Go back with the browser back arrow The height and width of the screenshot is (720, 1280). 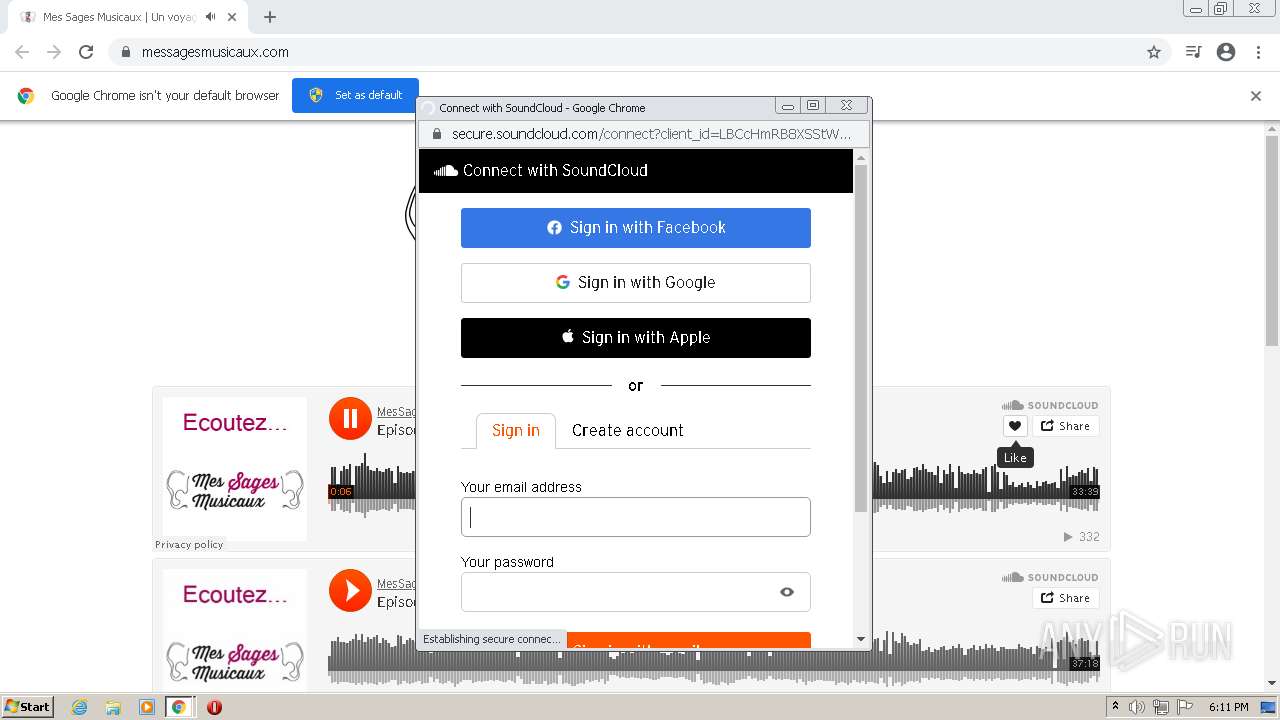coord(22,52)
